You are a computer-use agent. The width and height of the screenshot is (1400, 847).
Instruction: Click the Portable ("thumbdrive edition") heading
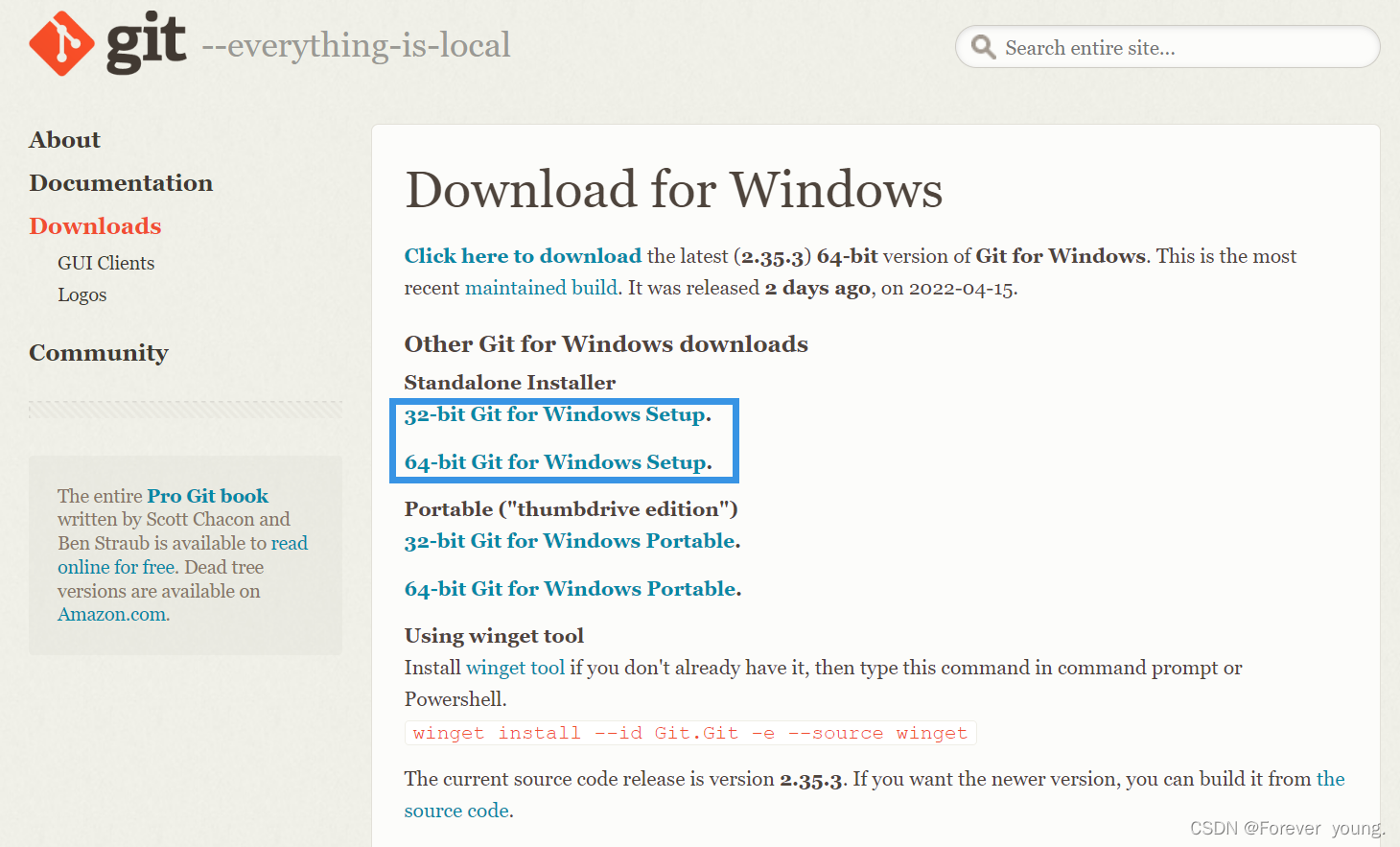572,509
